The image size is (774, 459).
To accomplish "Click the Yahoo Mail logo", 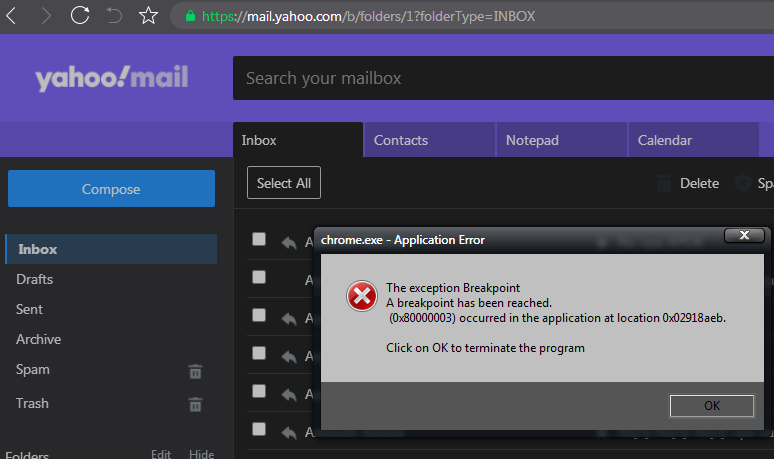I will pos(112,78).
